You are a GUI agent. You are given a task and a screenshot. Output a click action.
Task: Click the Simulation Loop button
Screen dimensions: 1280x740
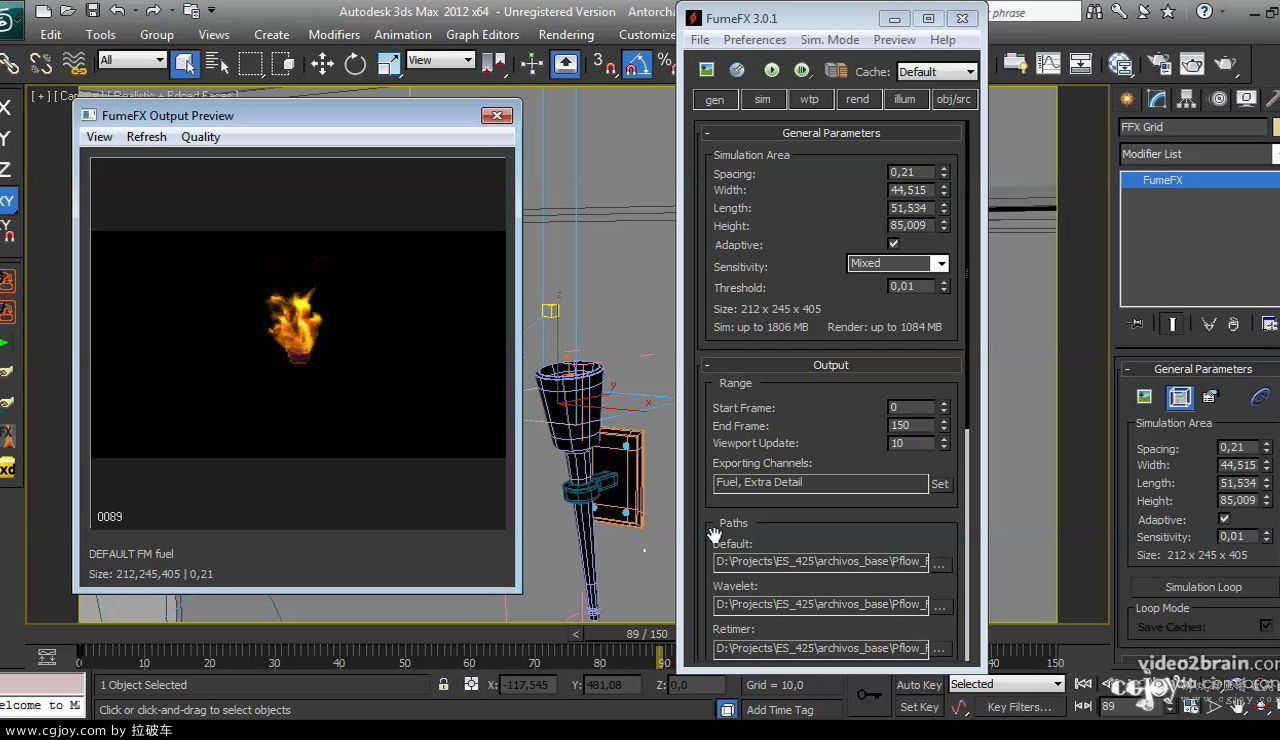(x=1204, y=587)
